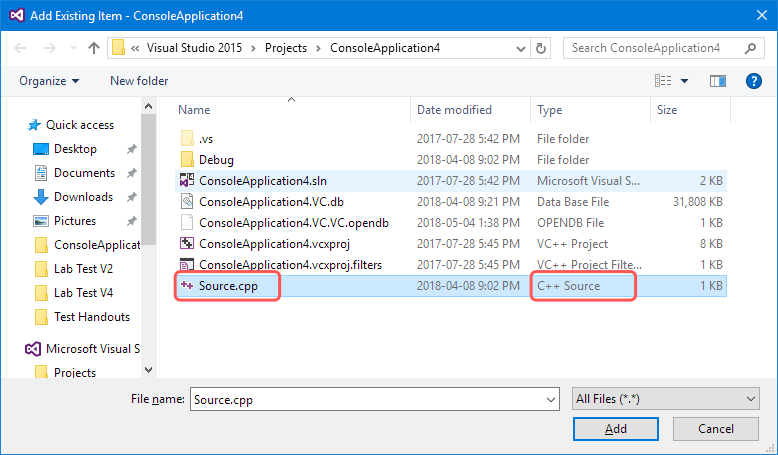The height and width of the screenshot is (455, 778).
Task: Select ConsoleApplication4.sln file
Action: point(263,181)
